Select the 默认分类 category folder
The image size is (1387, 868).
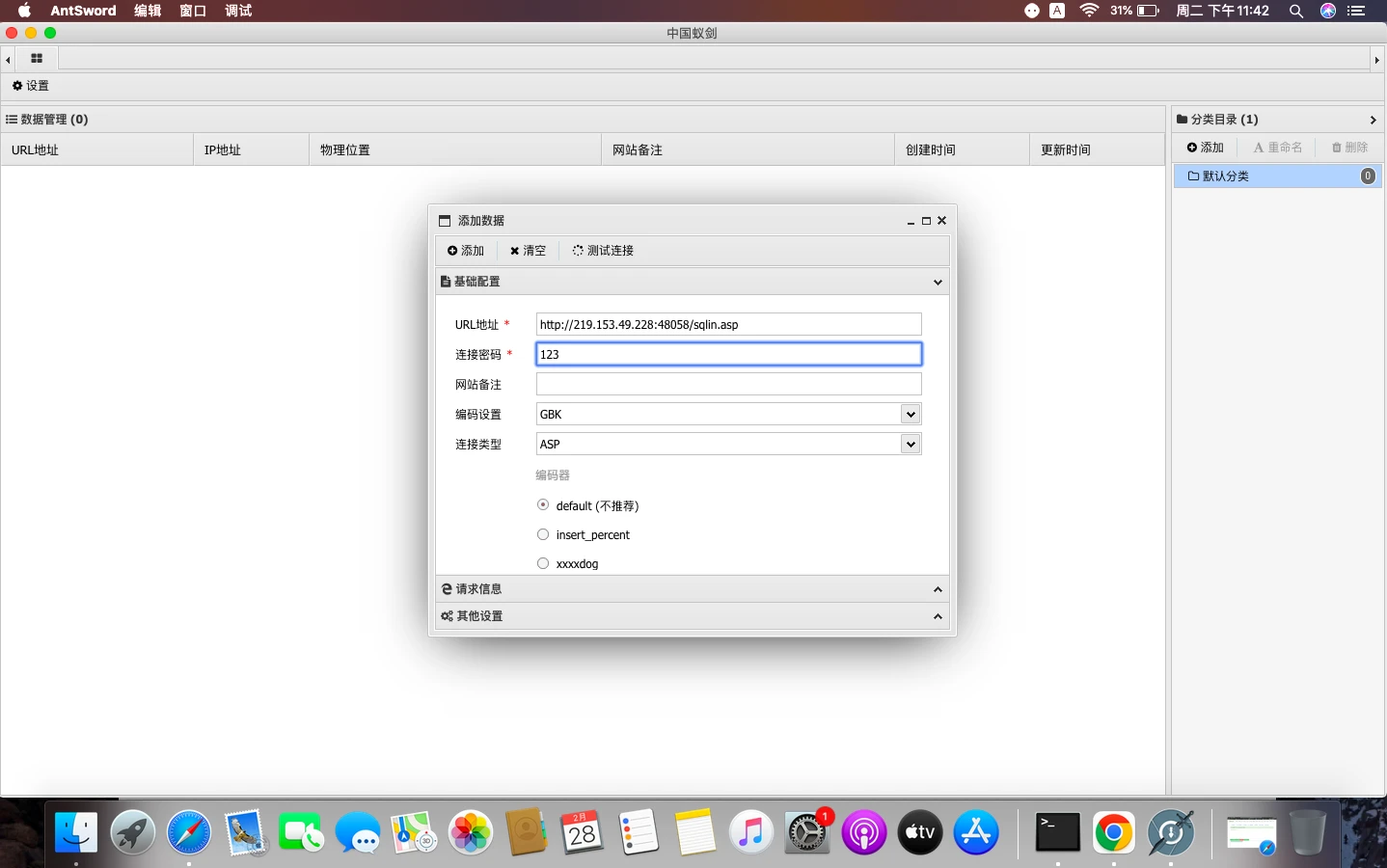point(1278,176)
